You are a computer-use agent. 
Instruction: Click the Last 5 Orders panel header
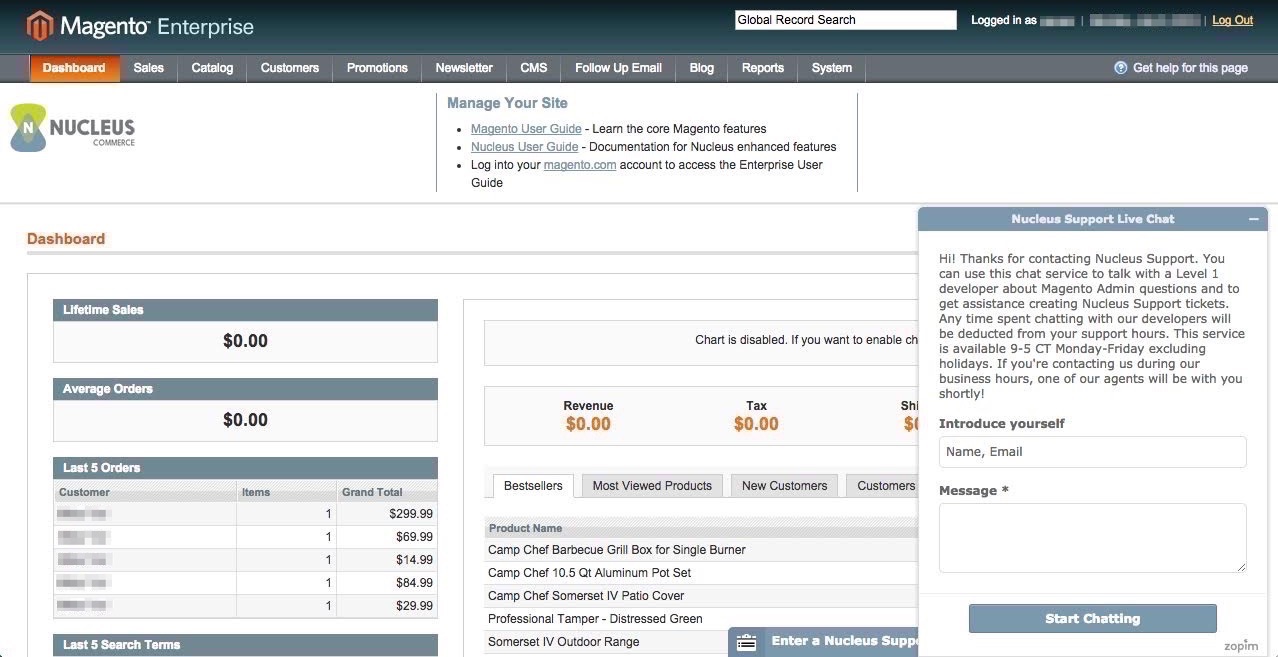pyautogui.click(x=245, y=468)
